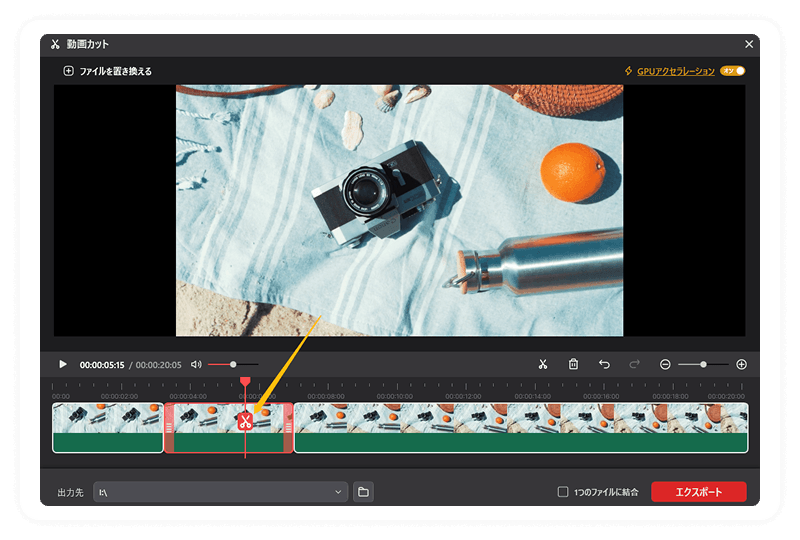This screenshot has width=800, height=540.
Task: Click the 00:00:10:00 ruler mark
Action: click(394, 396)
